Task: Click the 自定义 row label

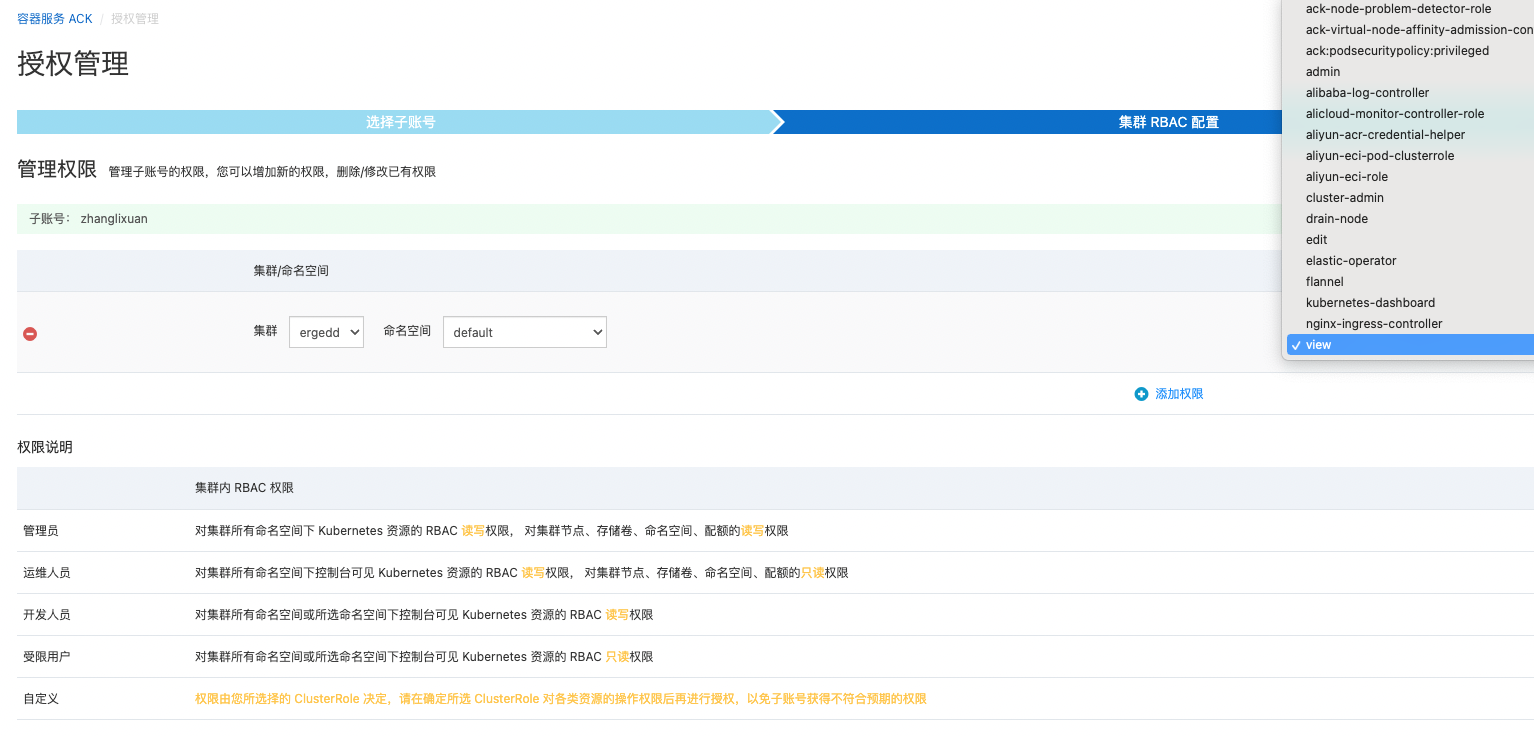Action: 41,699
